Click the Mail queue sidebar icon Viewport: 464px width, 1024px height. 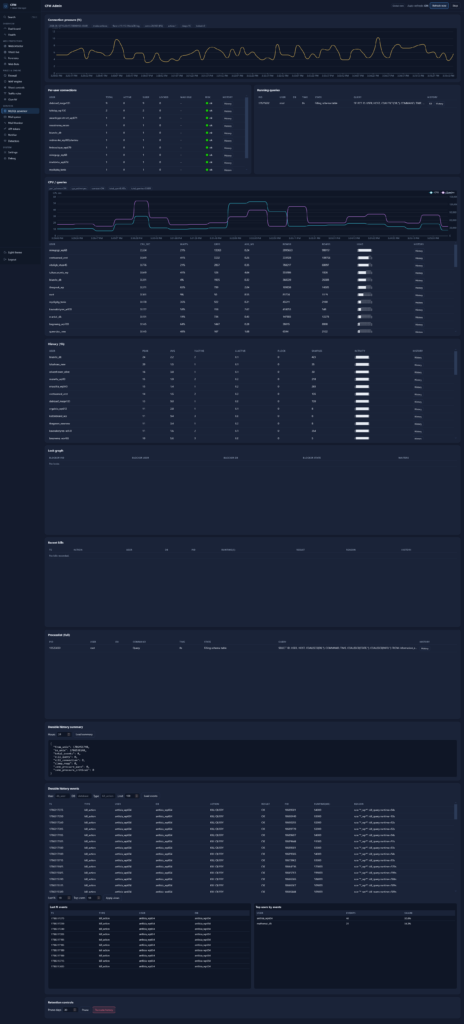5,117
